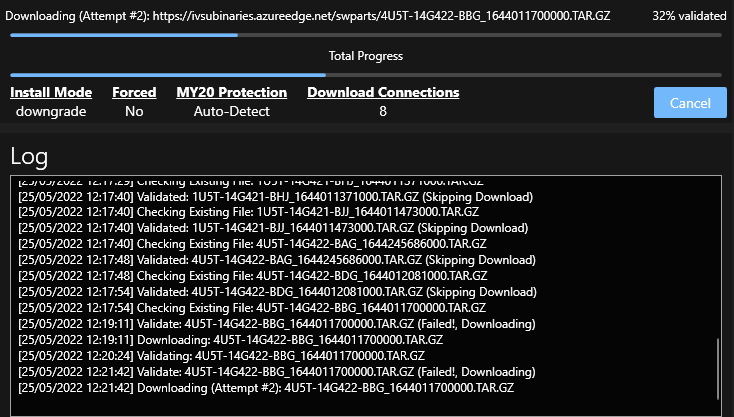734x417 pixels.
Task: Click the Cancel button
Action: click(x=690, y=102)
